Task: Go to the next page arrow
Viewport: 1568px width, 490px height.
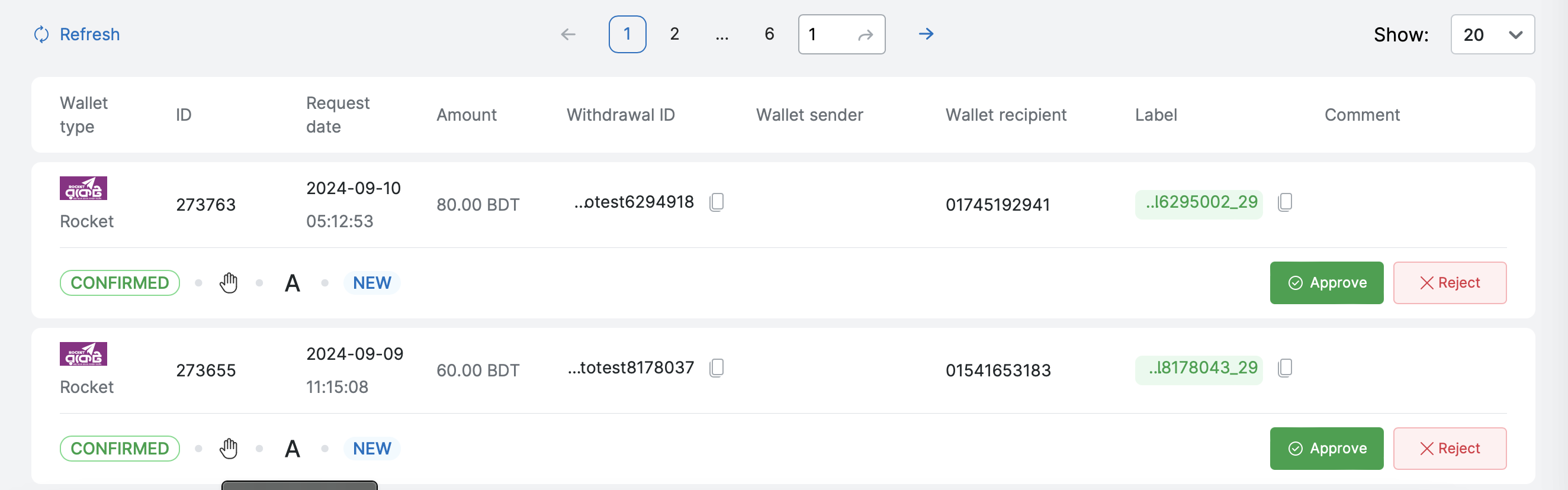Action: (x=925, y=34)
